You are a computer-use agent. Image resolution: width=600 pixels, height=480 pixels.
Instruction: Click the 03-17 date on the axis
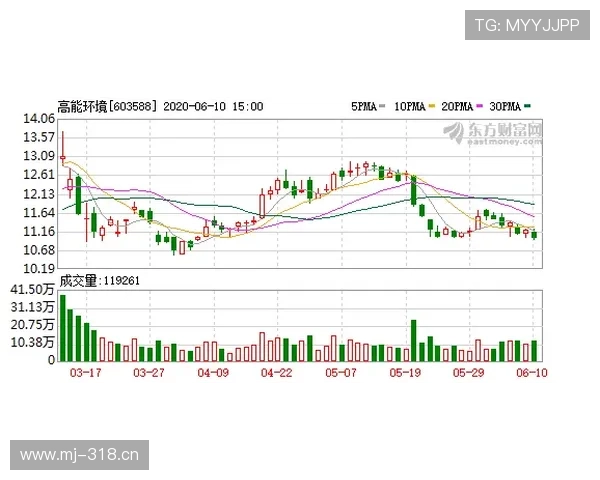86,371
